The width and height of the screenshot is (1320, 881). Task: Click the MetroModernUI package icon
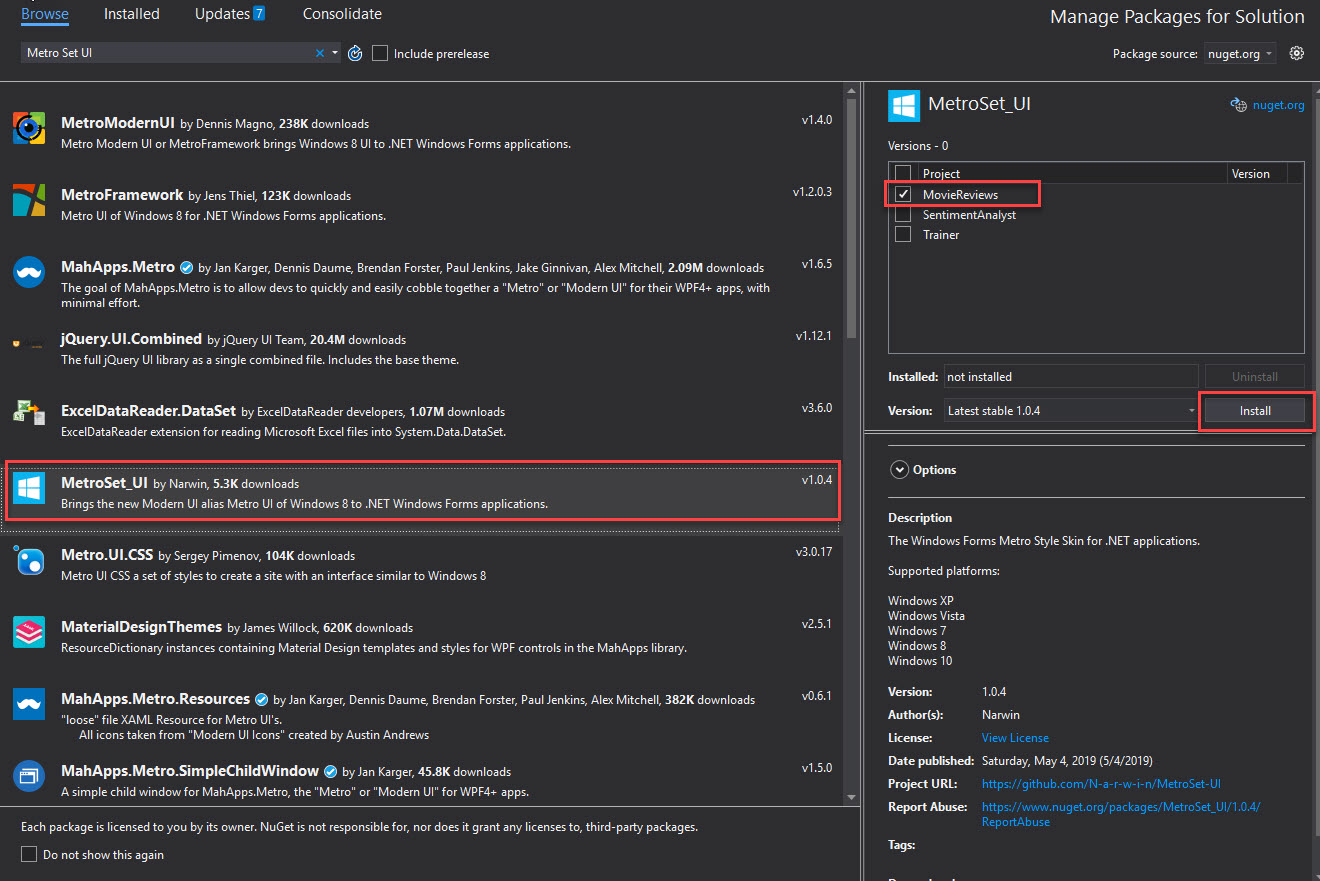(29, 128)
